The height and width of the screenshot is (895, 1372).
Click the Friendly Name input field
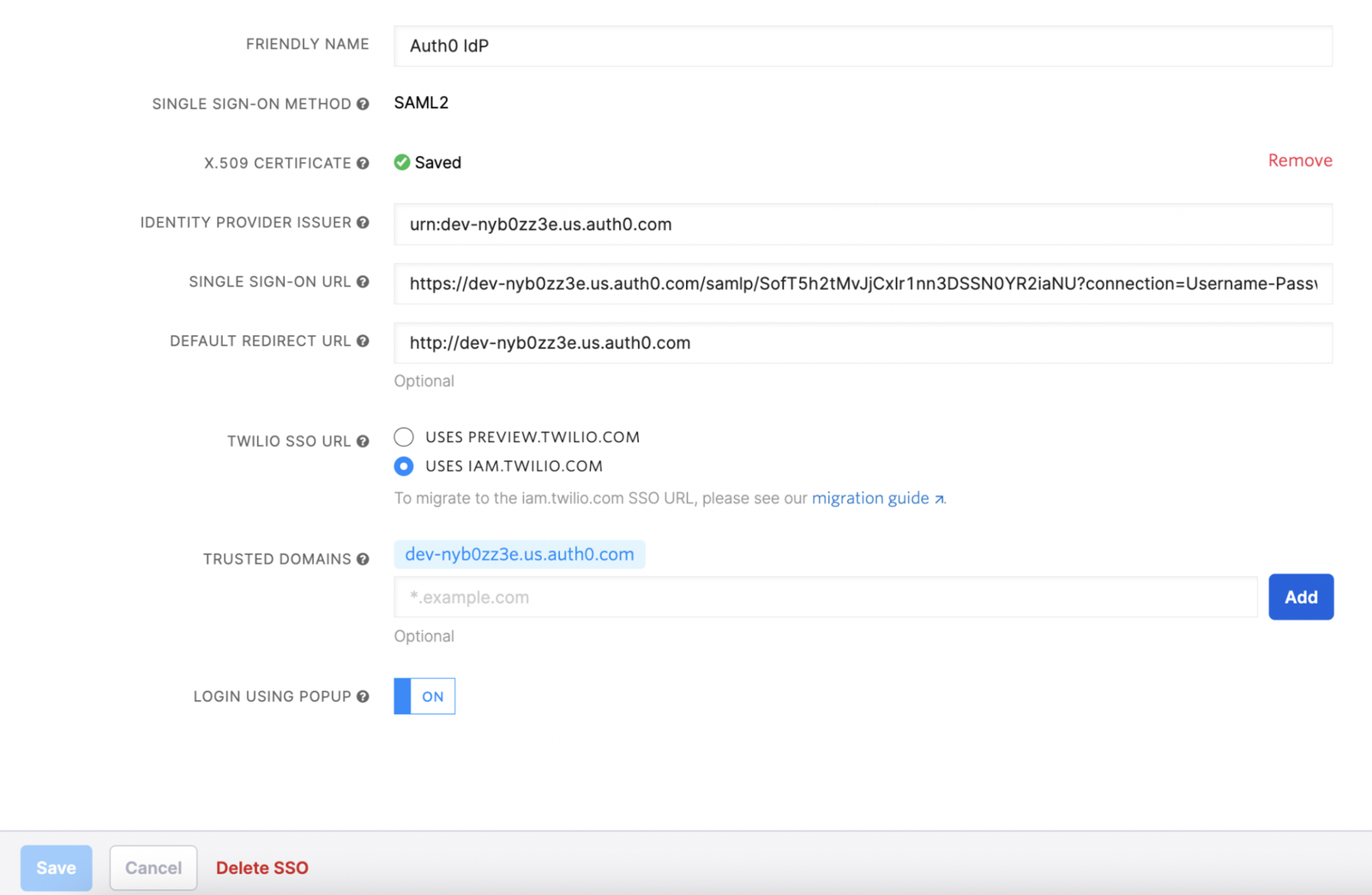(x=863, y=45)
